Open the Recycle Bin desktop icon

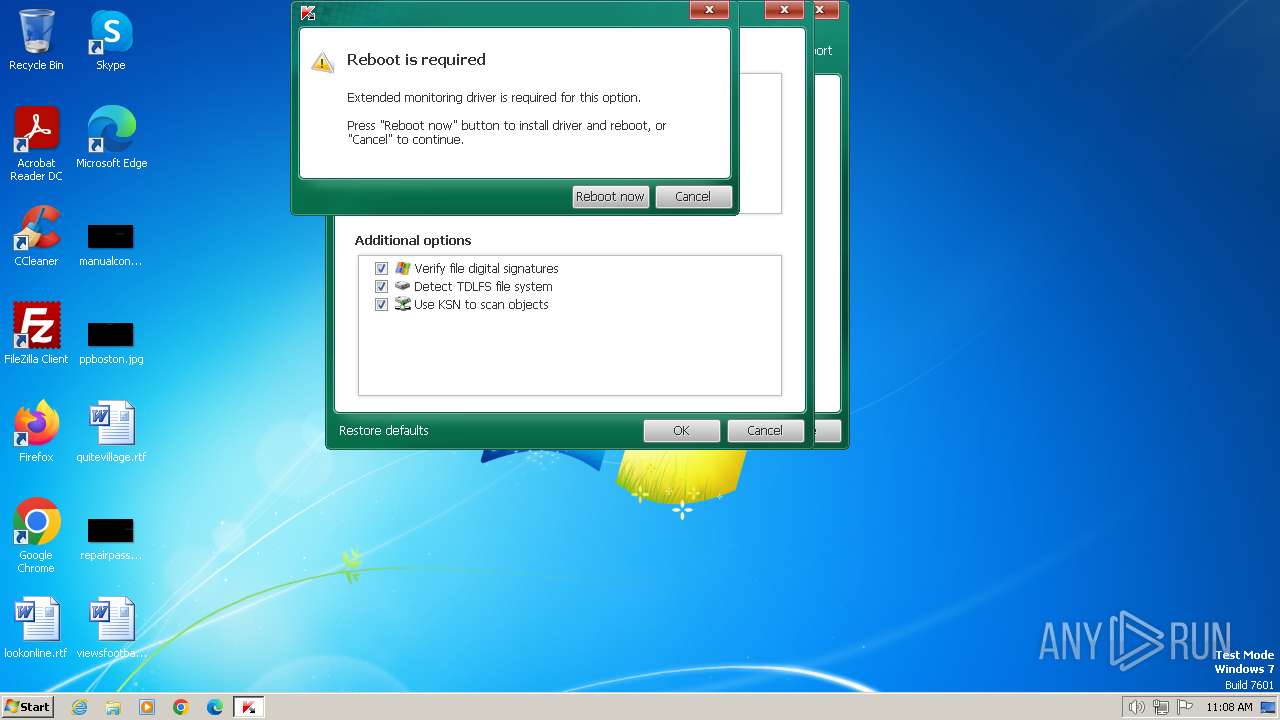pos(36,40)
